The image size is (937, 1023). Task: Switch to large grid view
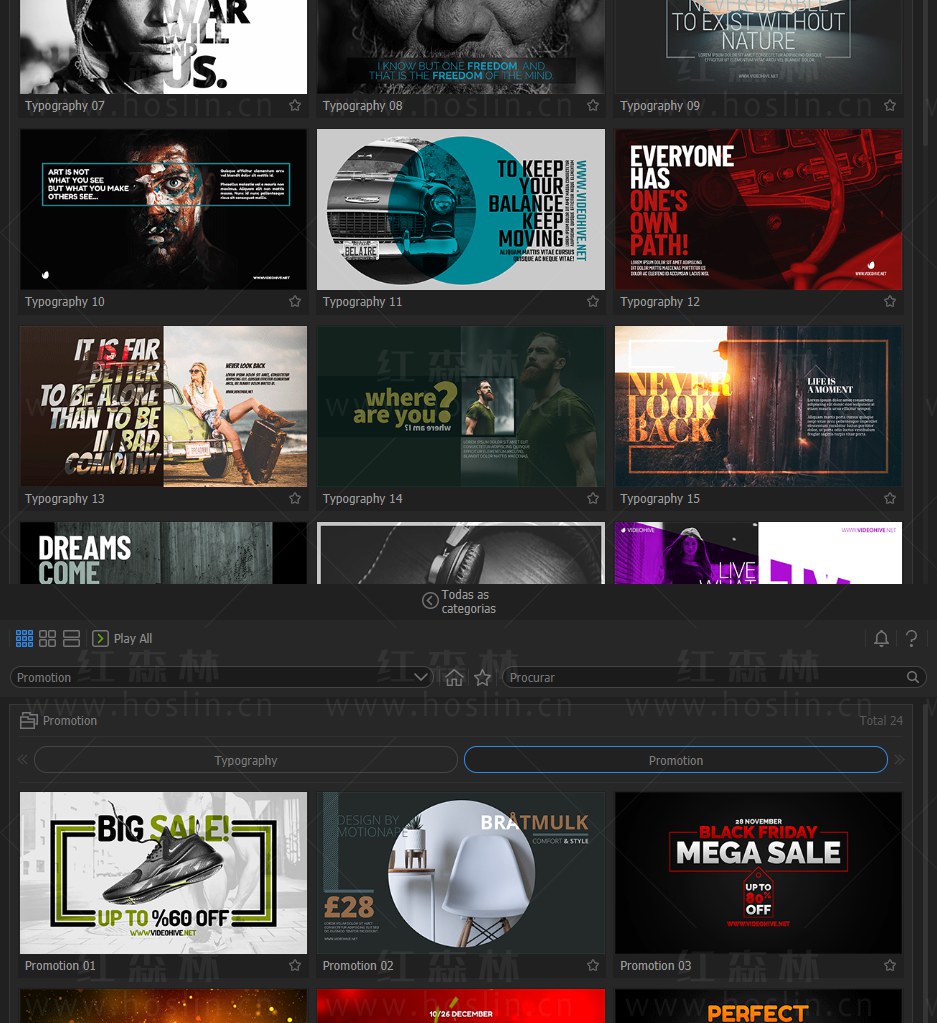tap(48, 638)
